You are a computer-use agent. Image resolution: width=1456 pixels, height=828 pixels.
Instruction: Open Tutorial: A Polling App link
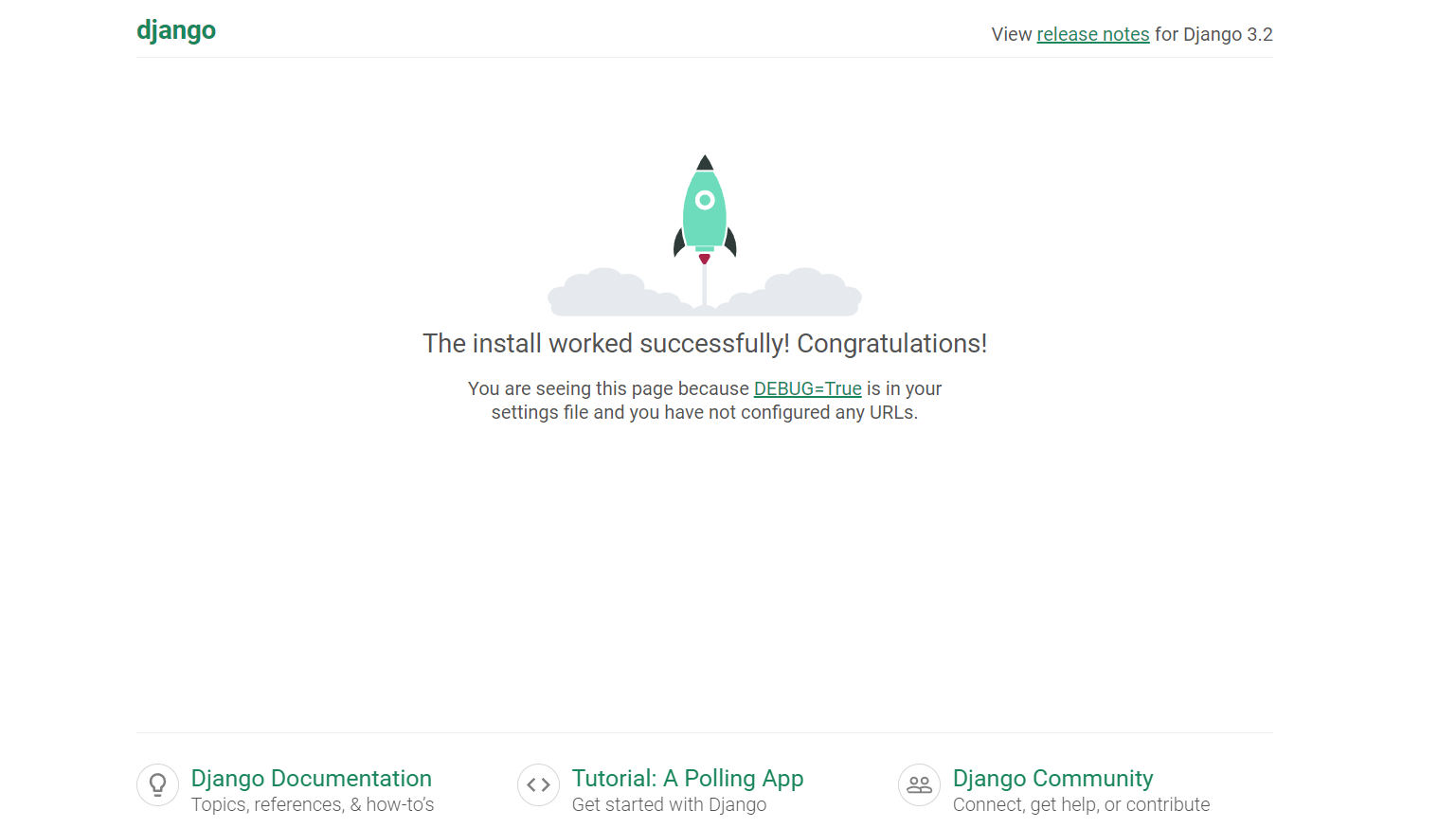pyautogui.click(x=688, y=778)
